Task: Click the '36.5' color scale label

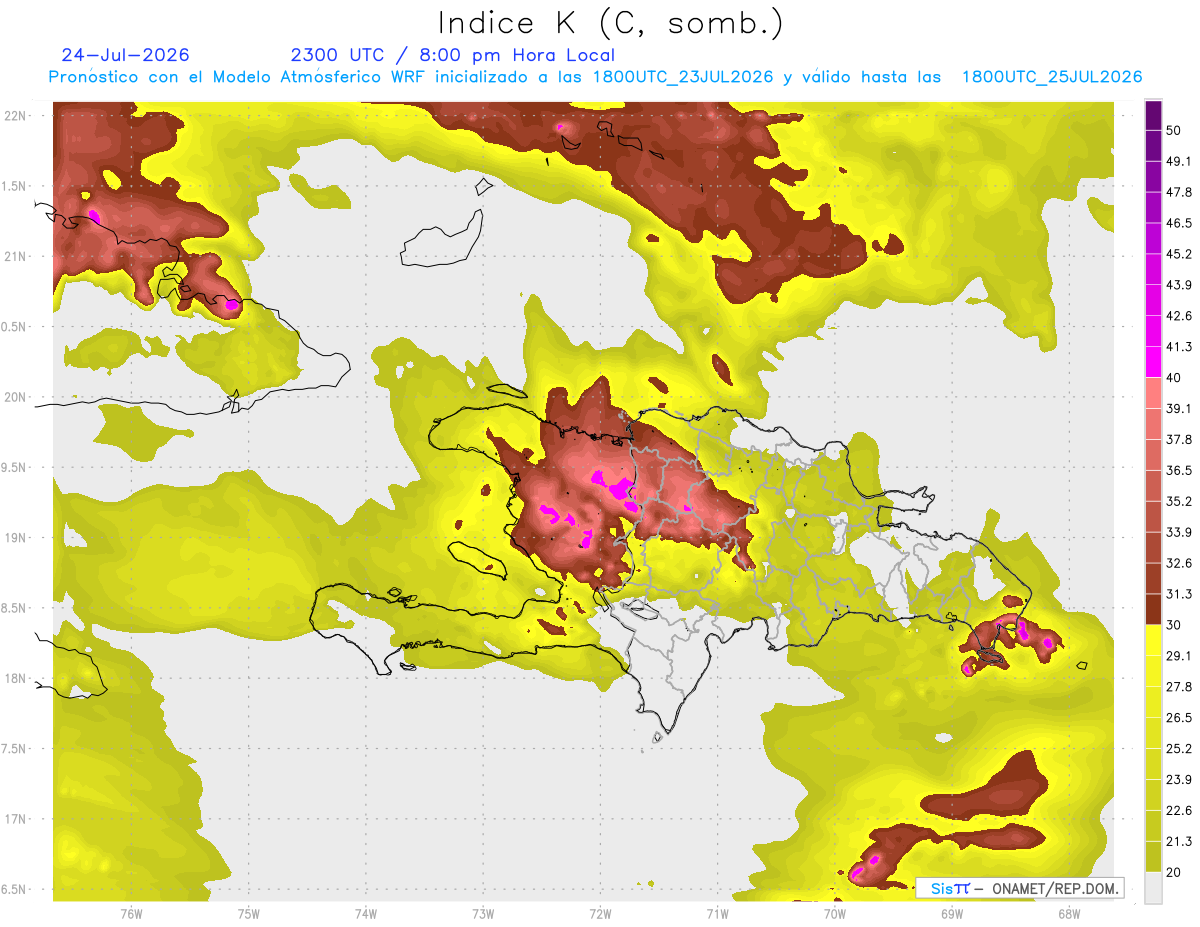Action: 1179,470
